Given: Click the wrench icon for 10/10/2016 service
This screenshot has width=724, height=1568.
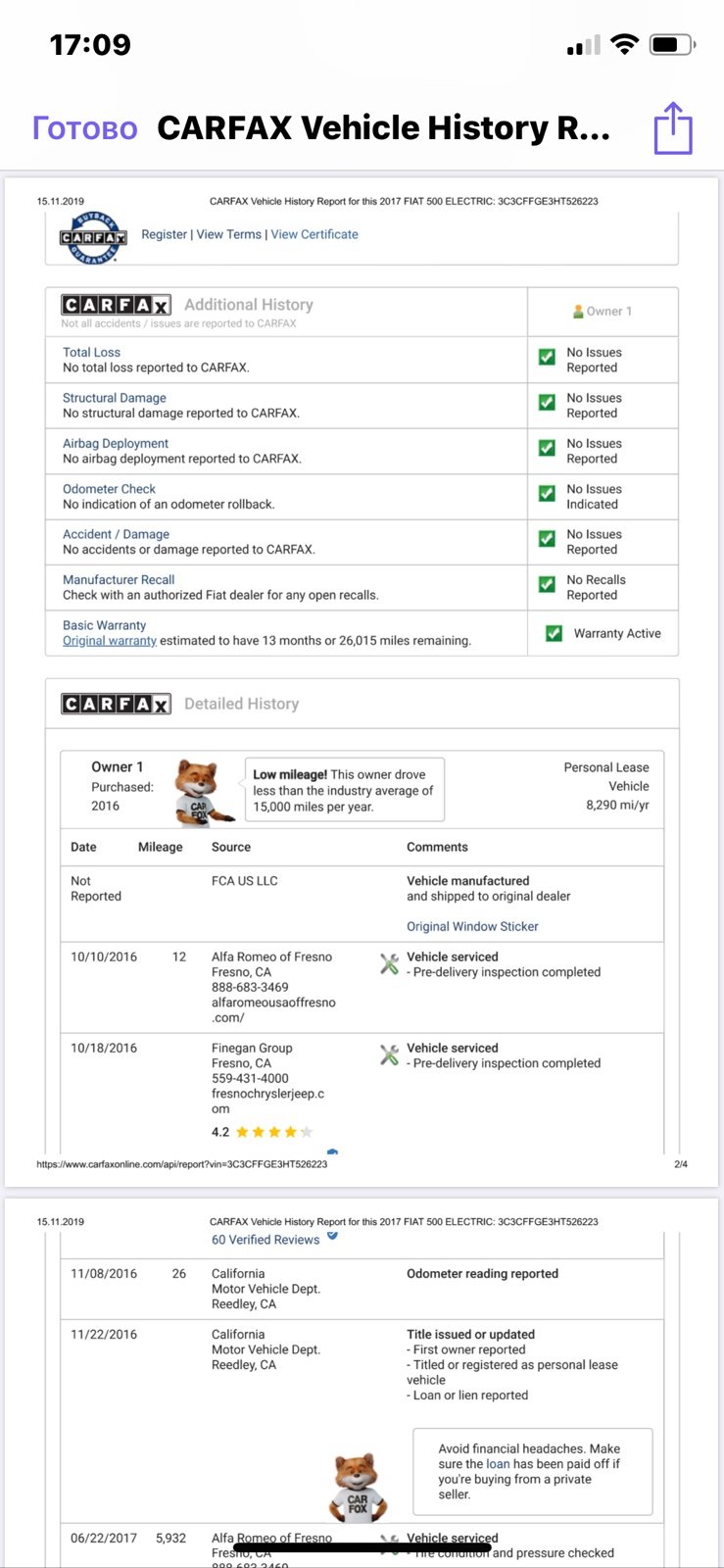Looking at the screenshot, I should tap(389, 964).
